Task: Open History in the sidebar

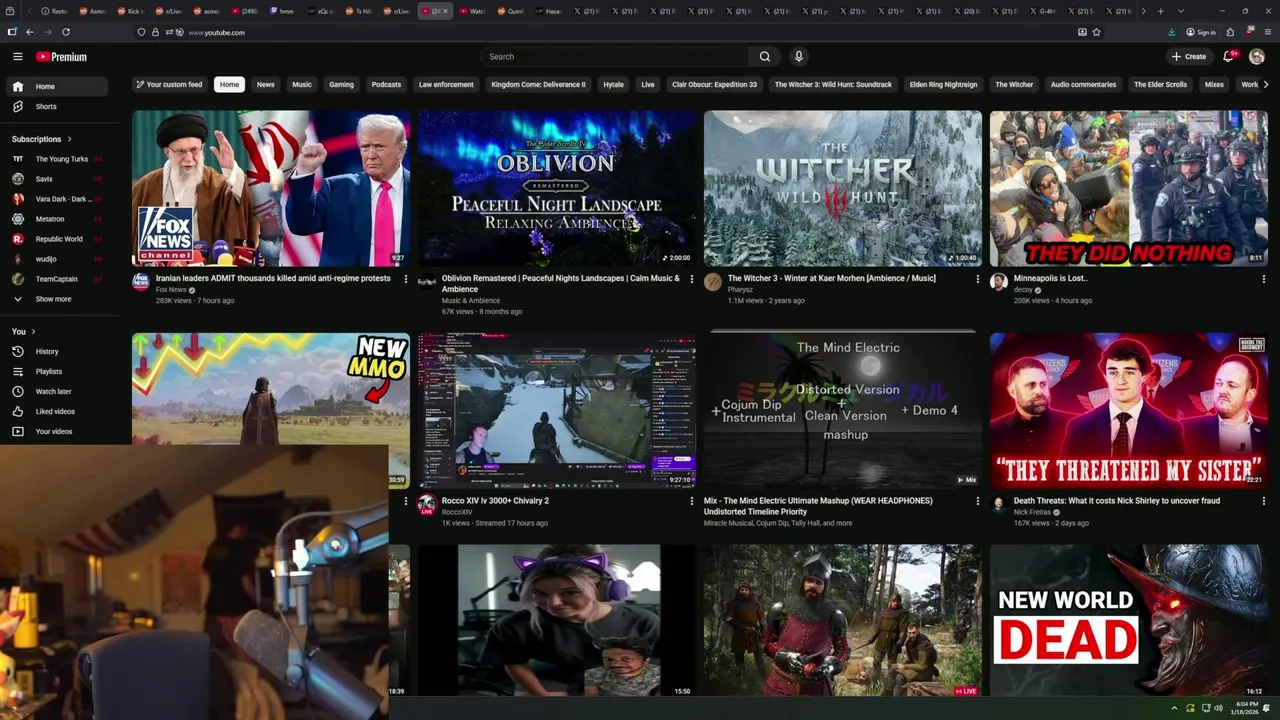Action: coord(55,351)
